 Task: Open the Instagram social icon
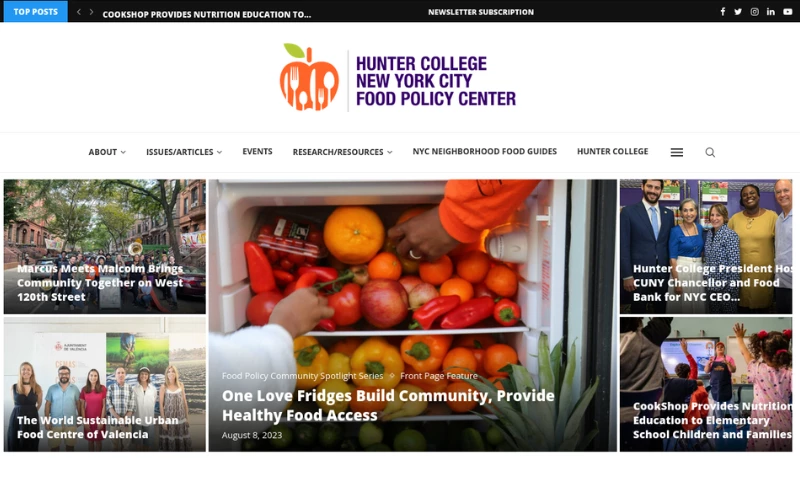point(754,12)
